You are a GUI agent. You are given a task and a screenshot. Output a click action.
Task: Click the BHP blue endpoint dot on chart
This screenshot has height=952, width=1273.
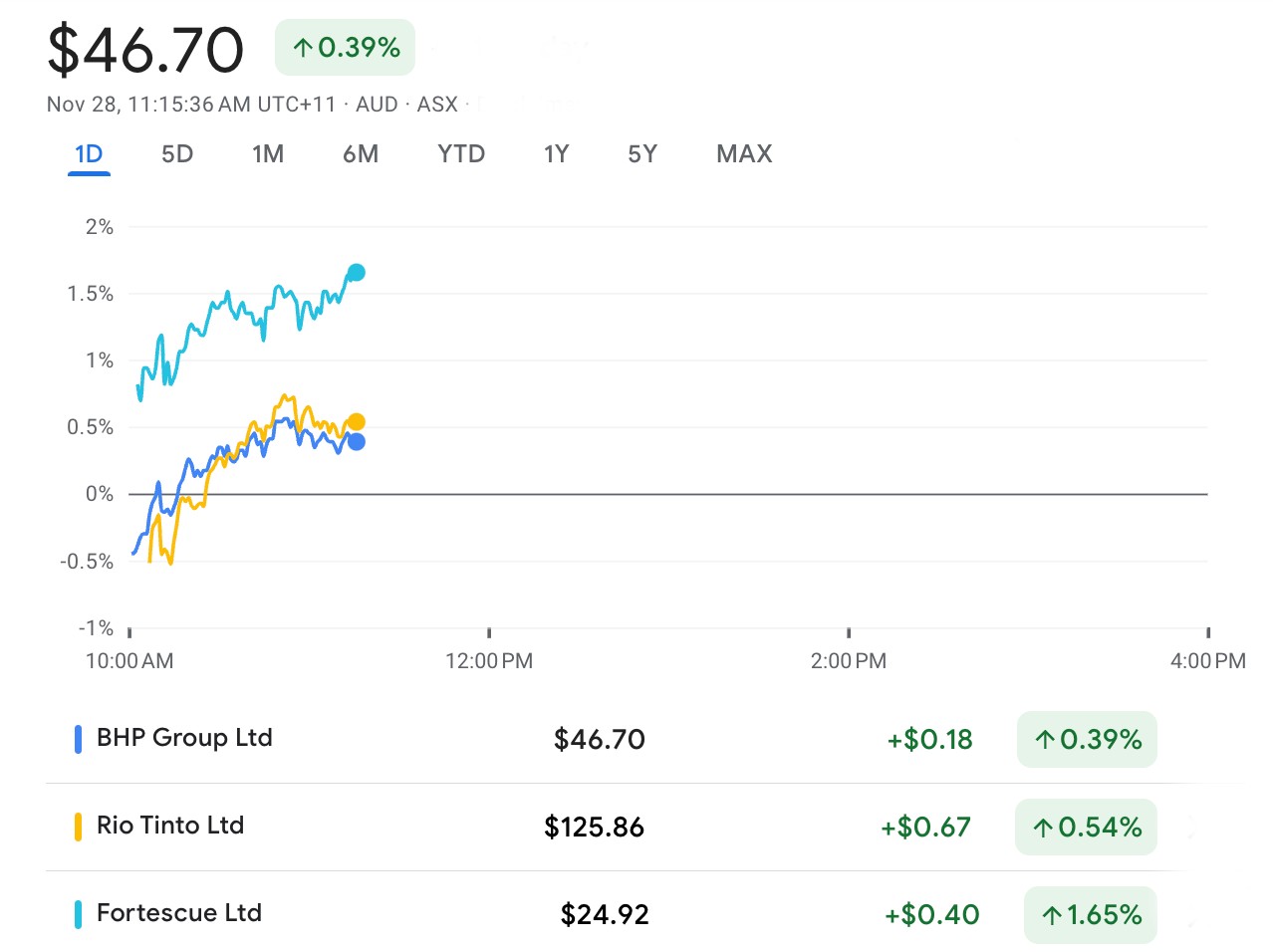coord(356,442)
